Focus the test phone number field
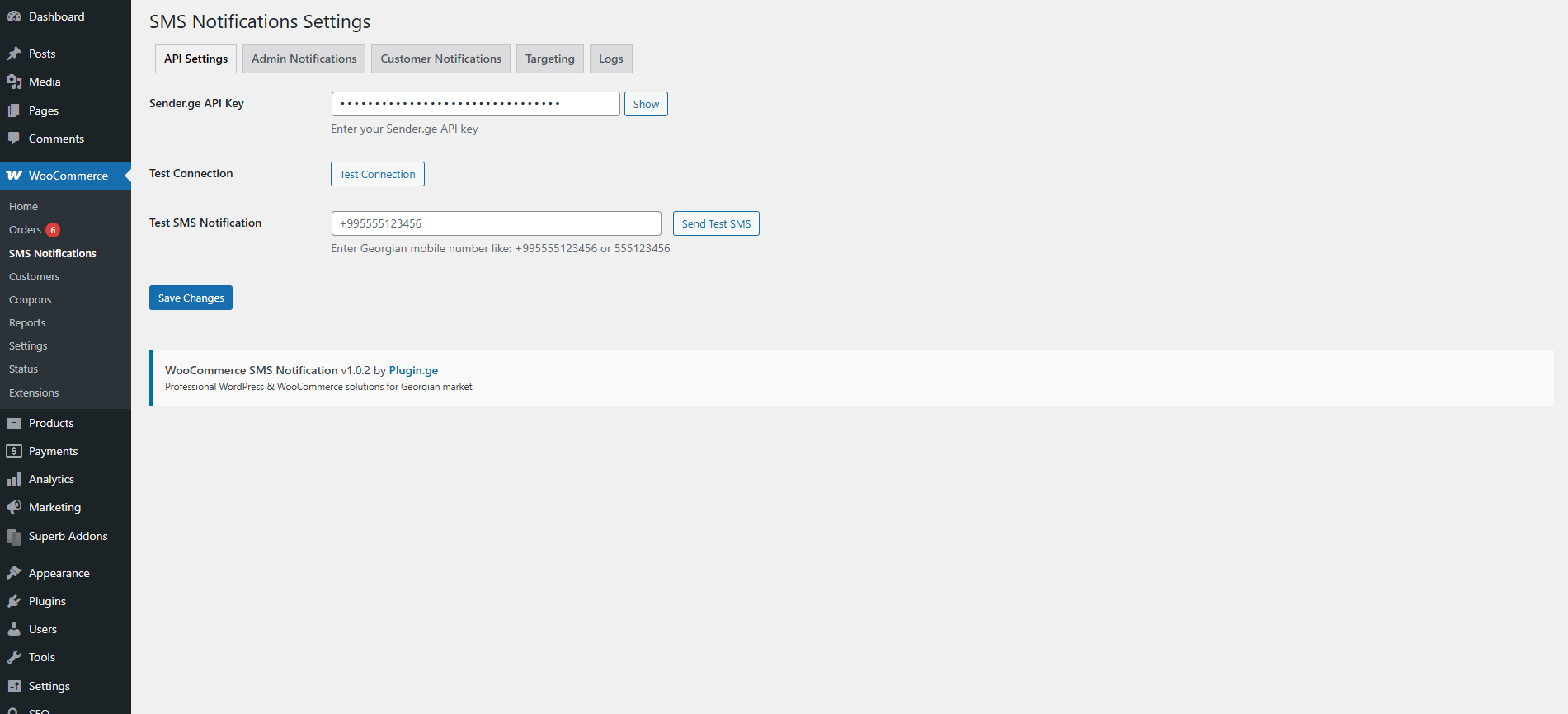The width and height of the screenshot is (1568, 714). pos(497,223)
